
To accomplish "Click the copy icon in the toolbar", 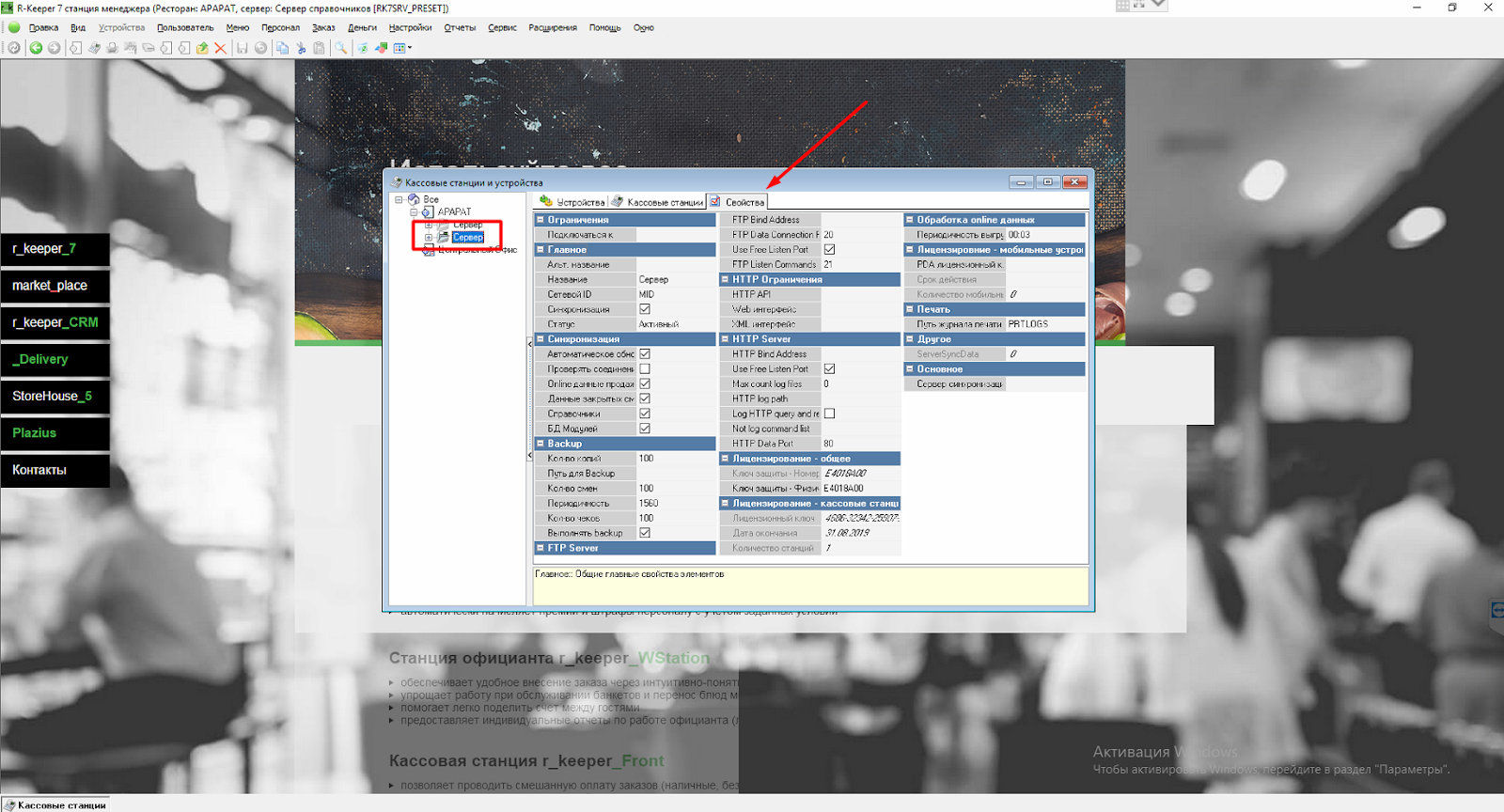I will coord(282,48).
